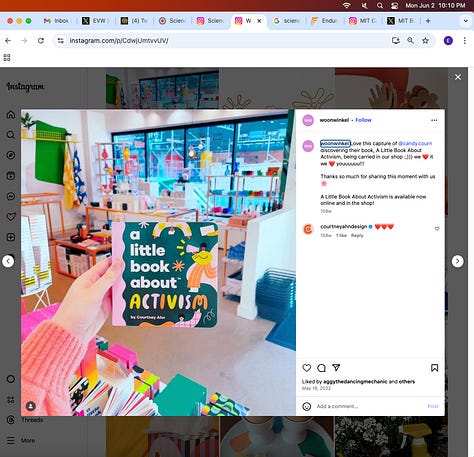The height and width of the screenshot is (457, 474).
Task: Open site information icon in address bar
Action: pyautogui.click(x=60, y=41)
